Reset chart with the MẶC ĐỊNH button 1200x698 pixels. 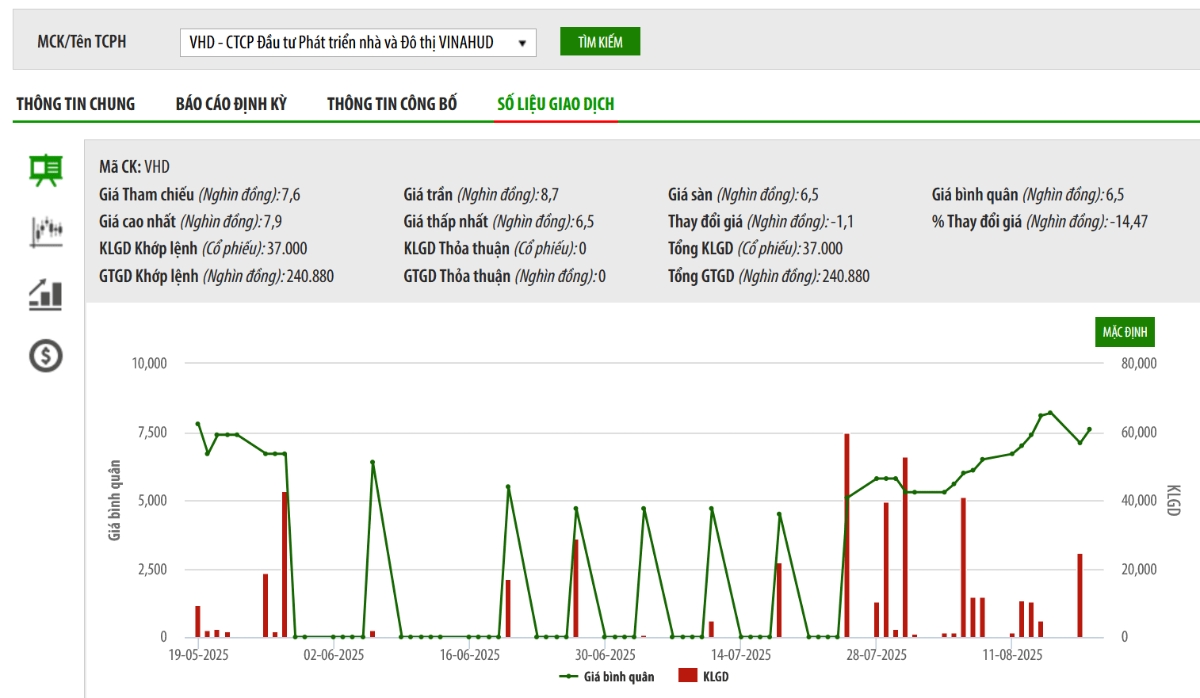(1125, 332)
